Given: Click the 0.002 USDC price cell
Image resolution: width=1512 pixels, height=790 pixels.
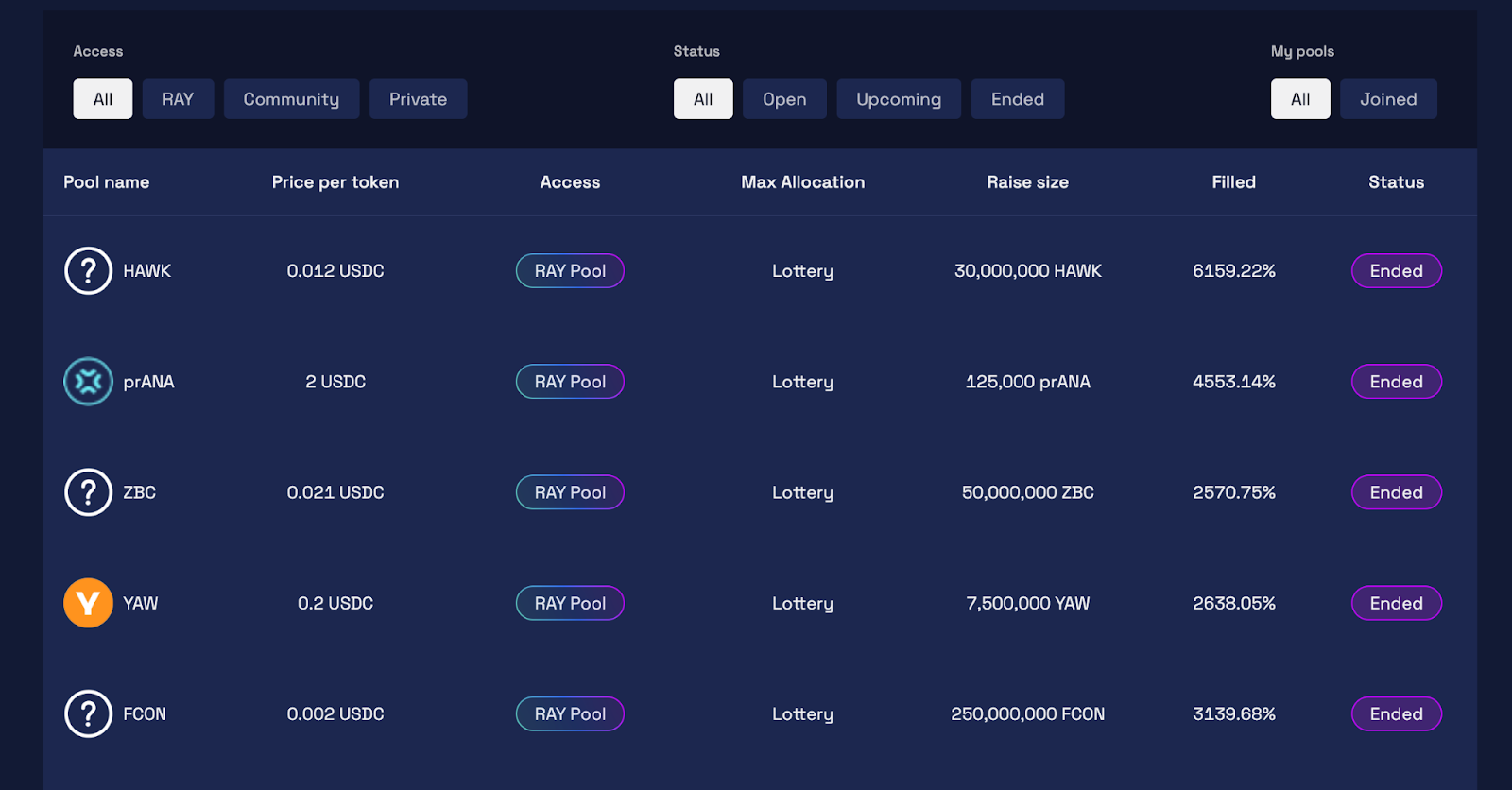Looking at the screenshot, I should point(335,713).
